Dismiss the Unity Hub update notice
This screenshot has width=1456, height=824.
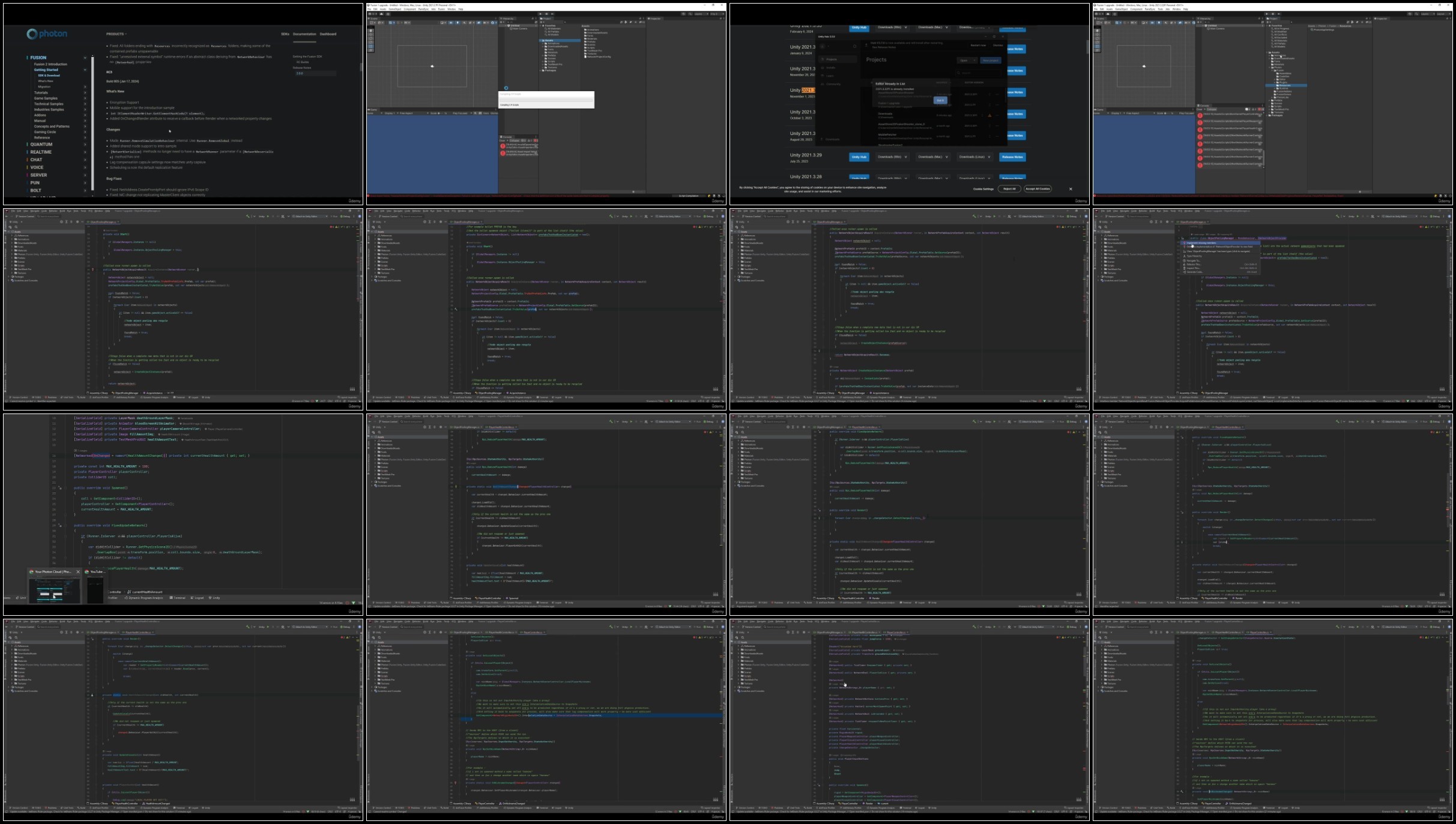(x=998, y=45)
